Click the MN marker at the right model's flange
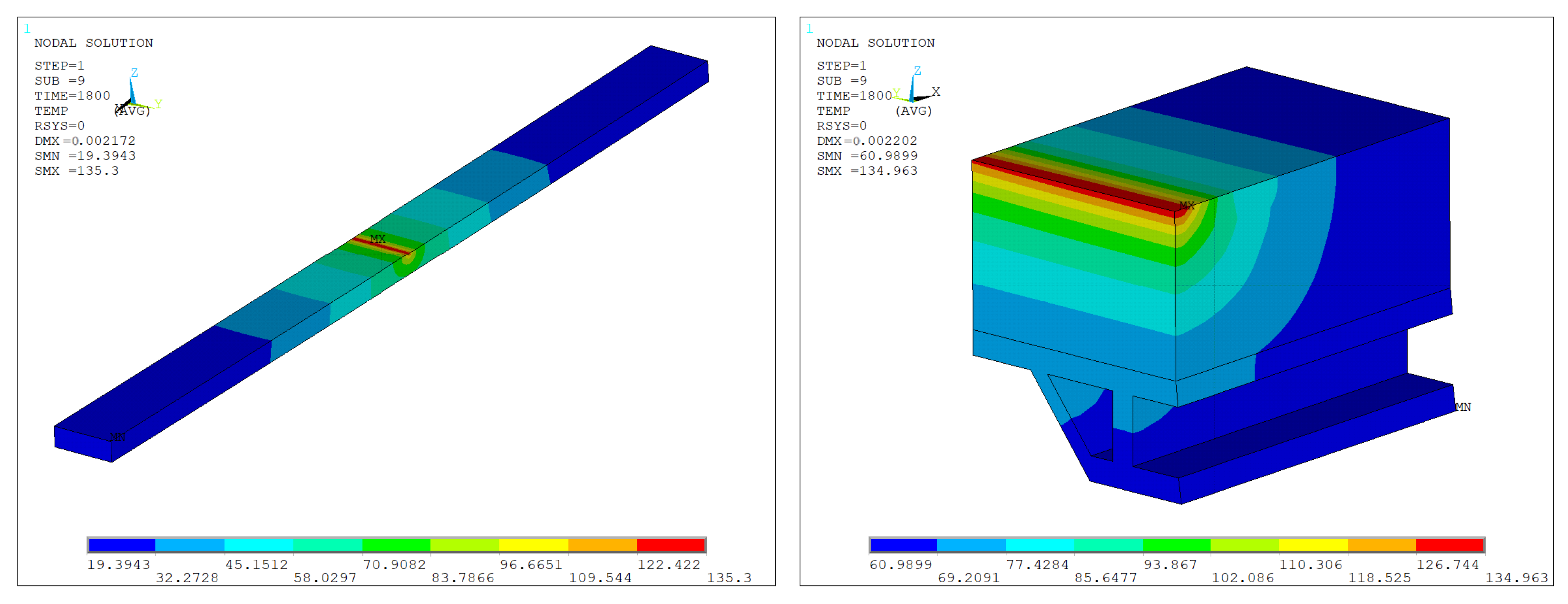The image size is (1568, 604). (1463, 406)
